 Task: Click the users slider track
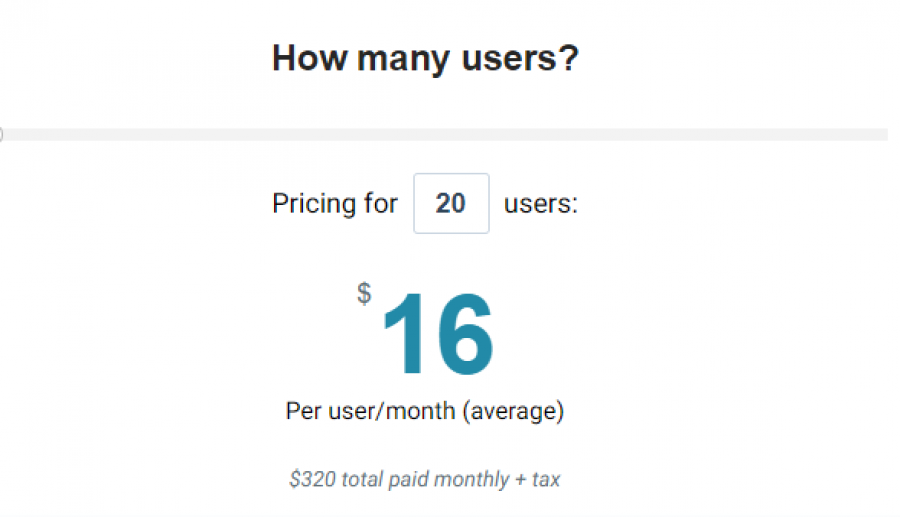(x=450, y=134)
